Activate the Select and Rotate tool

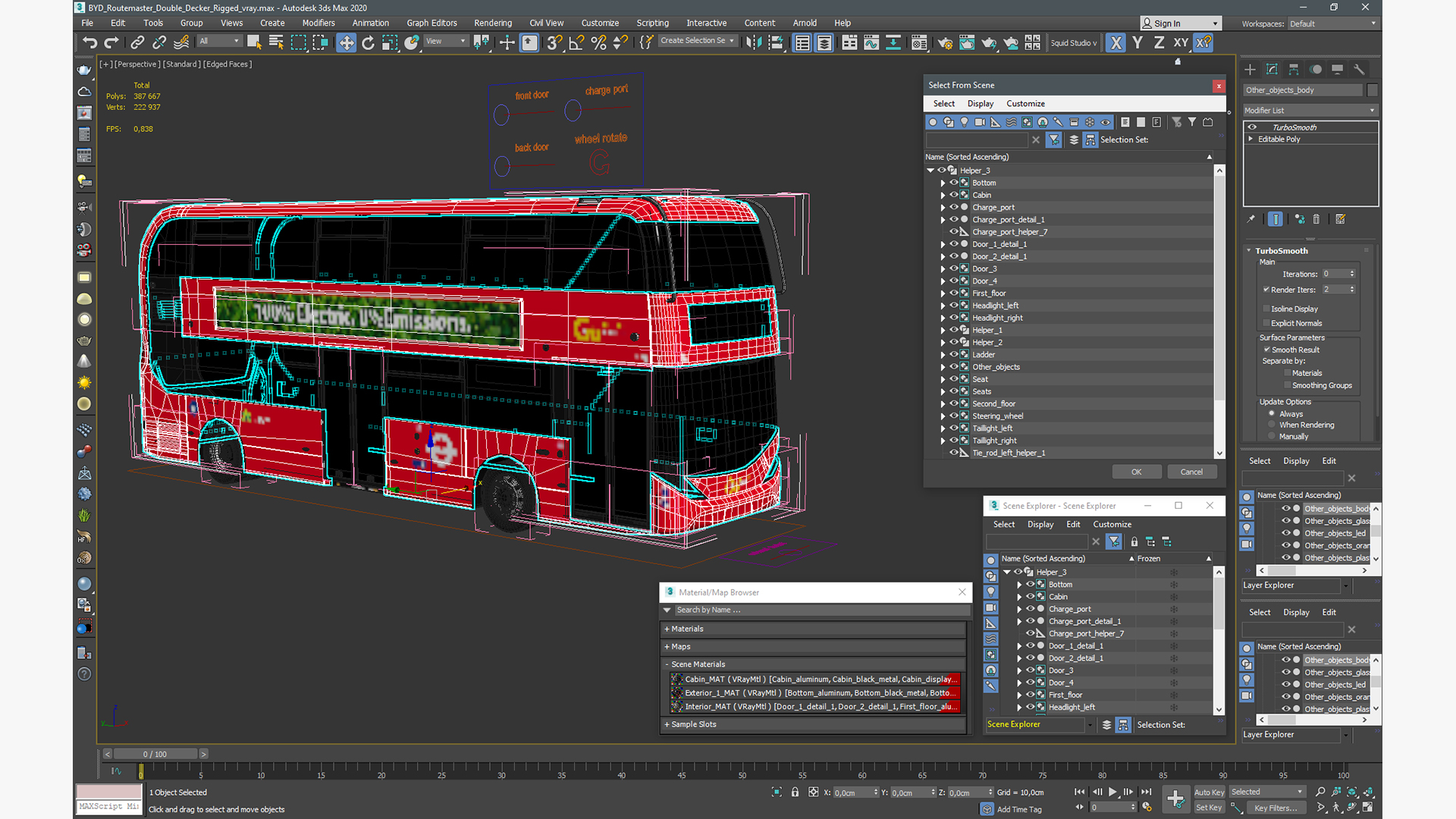[368, 43]
